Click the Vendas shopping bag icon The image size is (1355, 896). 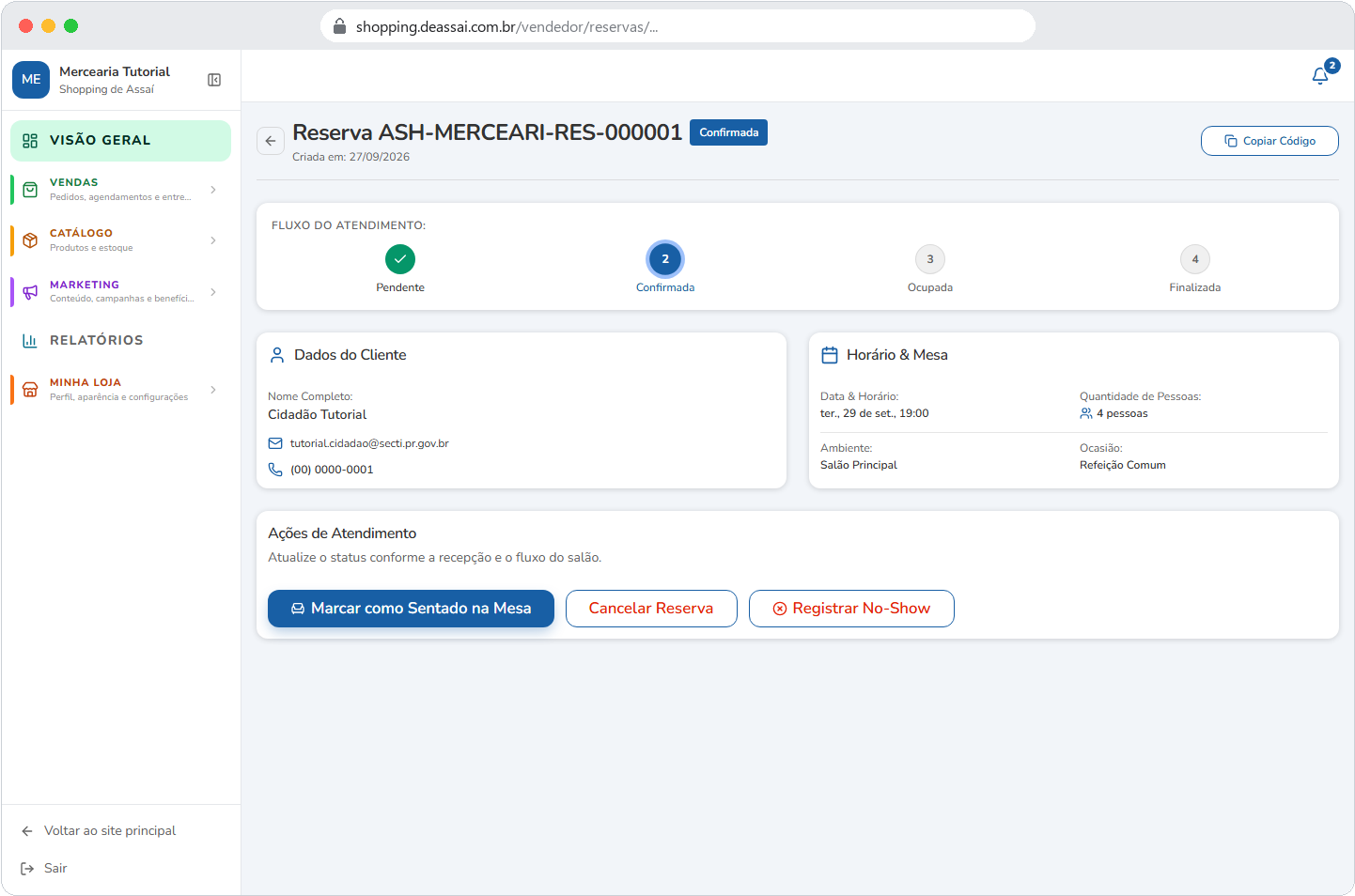[30, 190]
